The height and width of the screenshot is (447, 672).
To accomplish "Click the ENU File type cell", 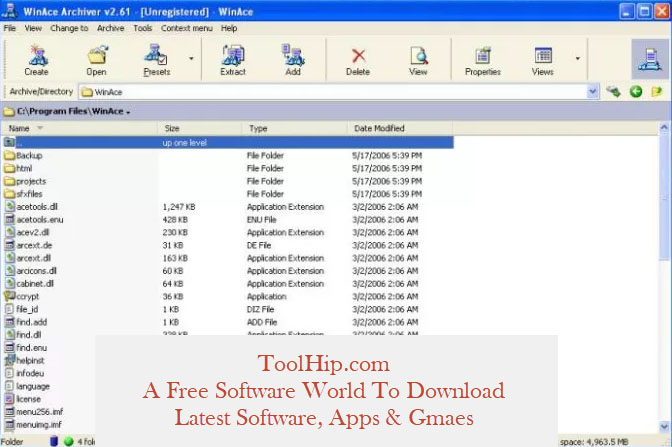I will pos(261,219).
